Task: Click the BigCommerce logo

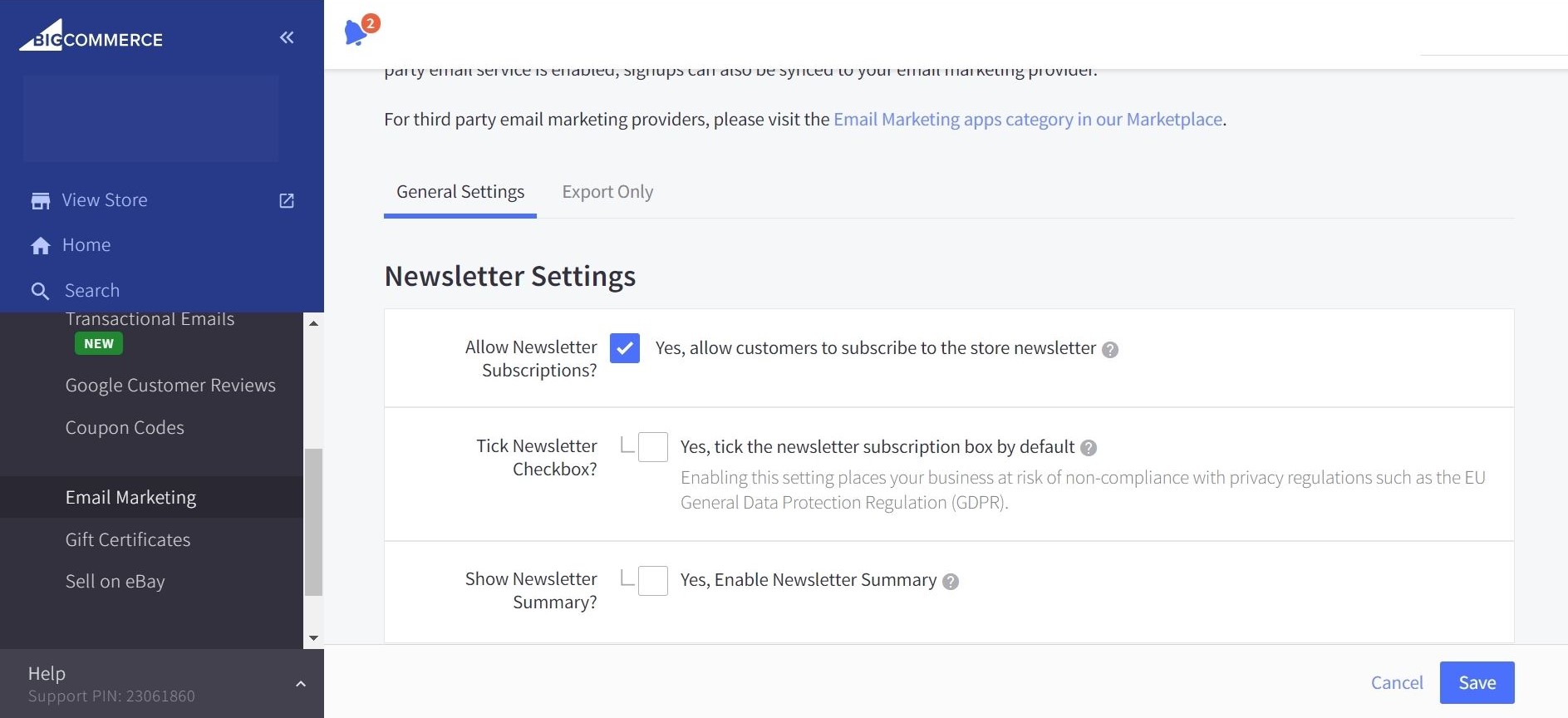Action: click(x=91, y=37)
